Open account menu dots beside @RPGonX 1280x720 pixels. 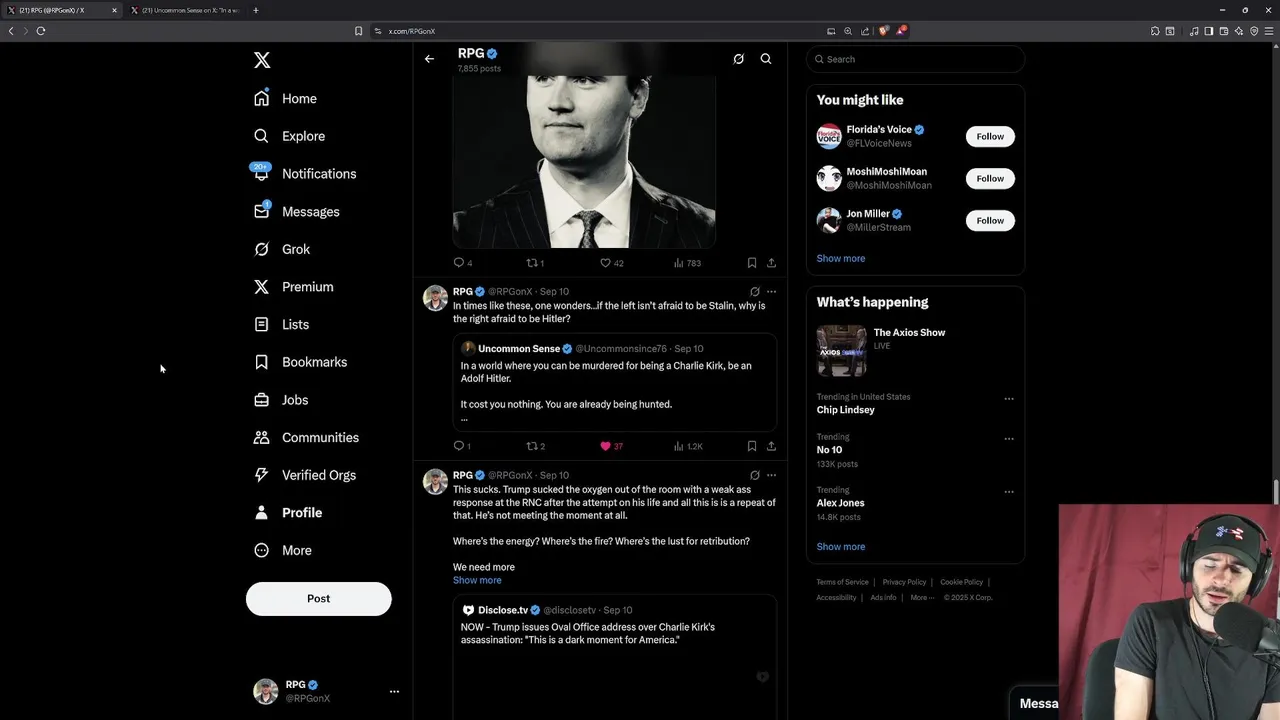[x=394, y=691]
